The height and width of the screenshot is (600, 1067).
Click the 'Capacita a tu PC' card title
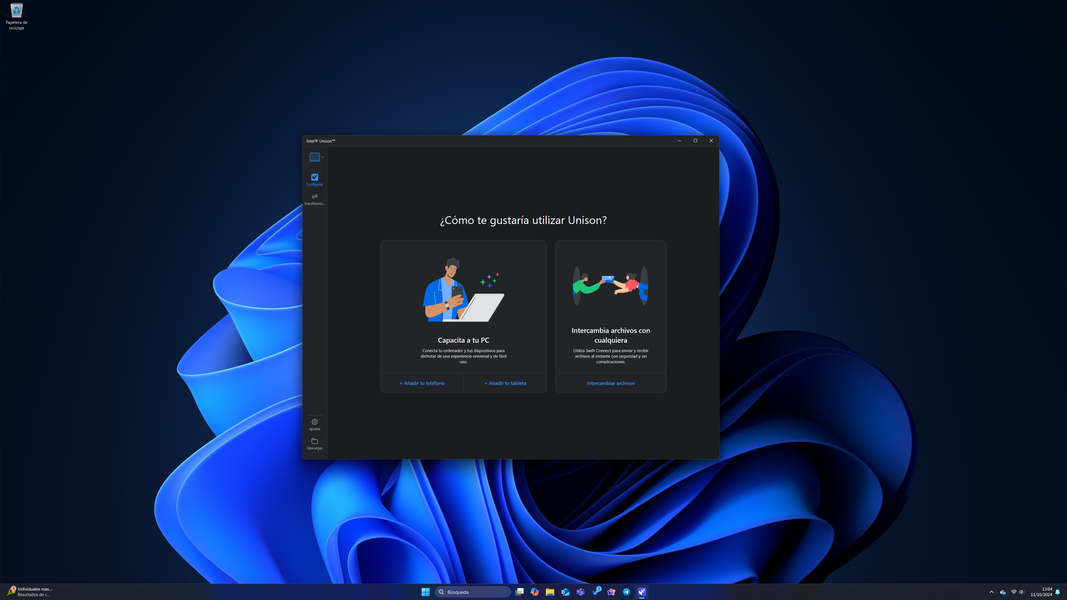click(x=463, y=340)
